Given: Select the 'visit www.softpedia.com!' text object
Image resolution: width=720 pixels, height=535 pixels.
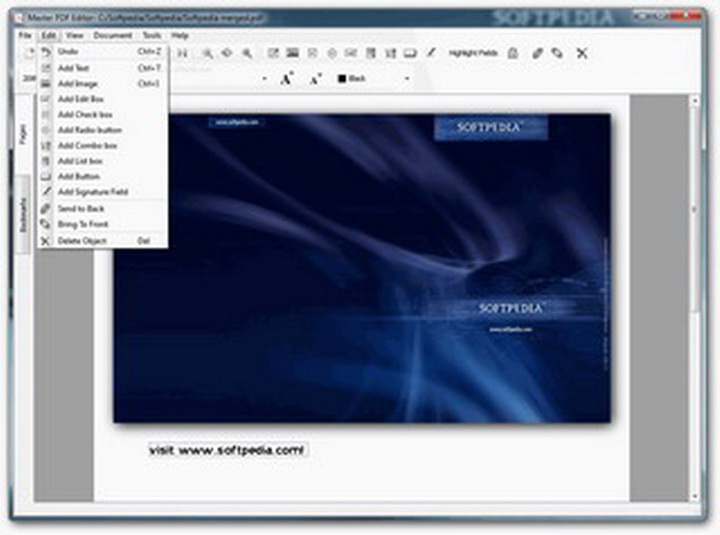Looking at the screenshot, I should point(227,450).
